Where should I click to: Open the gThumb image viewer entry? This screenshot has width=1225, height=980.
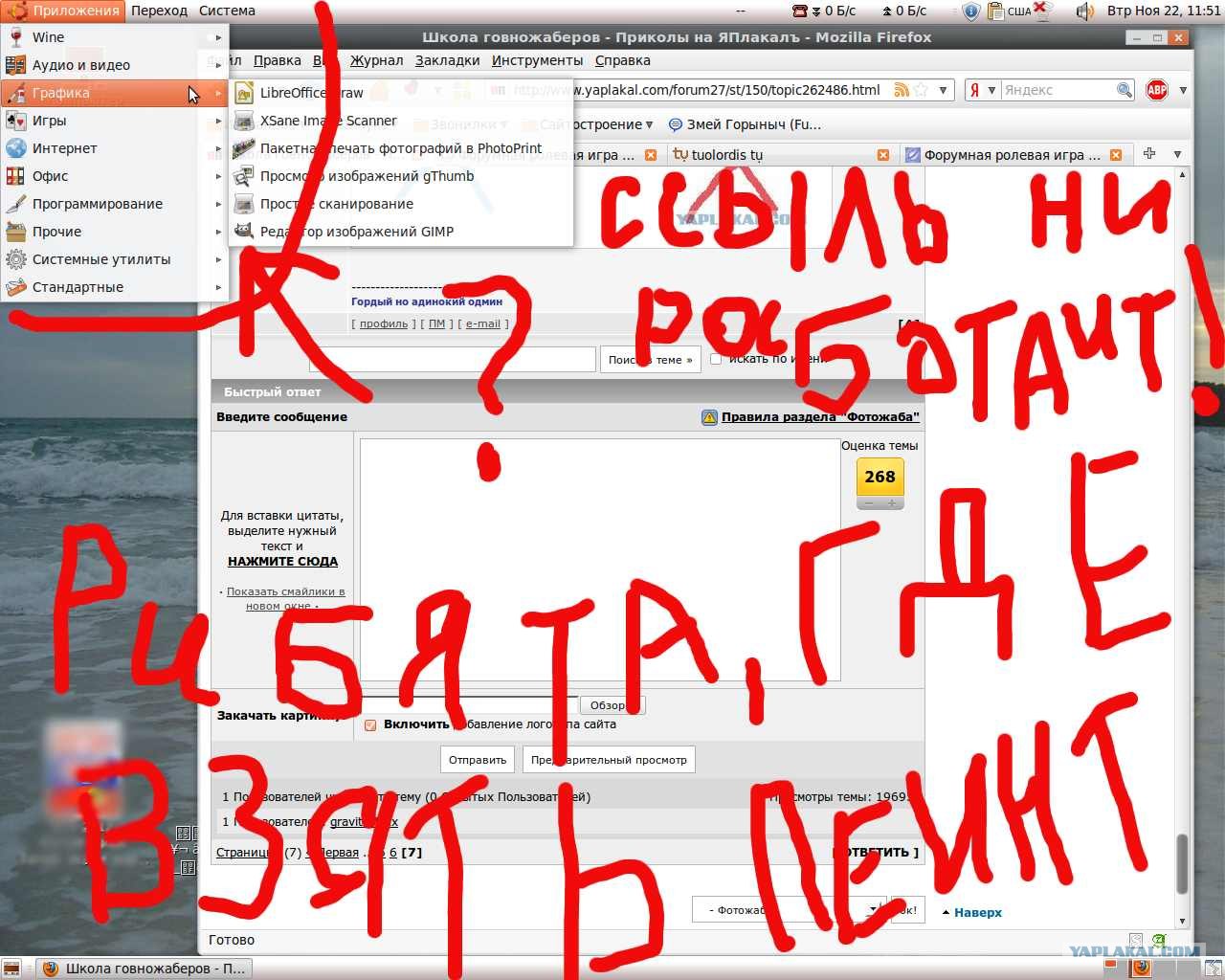401,176
